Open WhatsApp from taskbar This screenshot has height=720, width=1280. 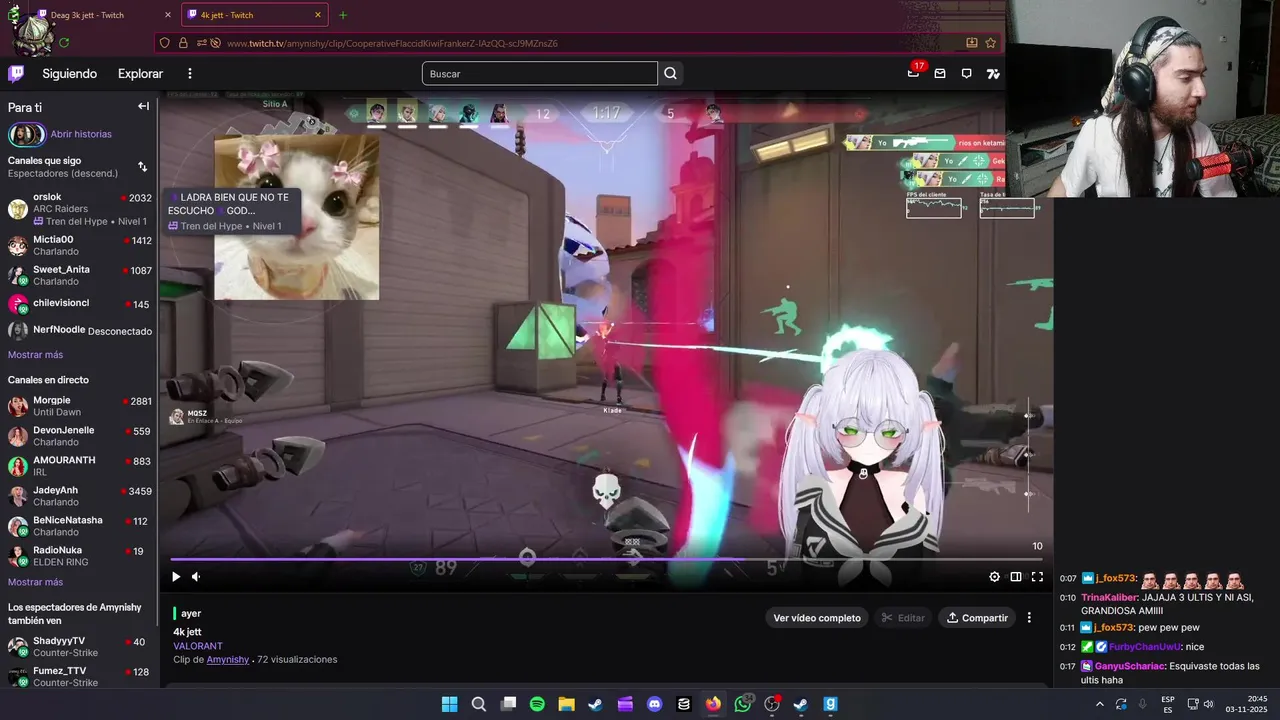[x=743, y=704]
